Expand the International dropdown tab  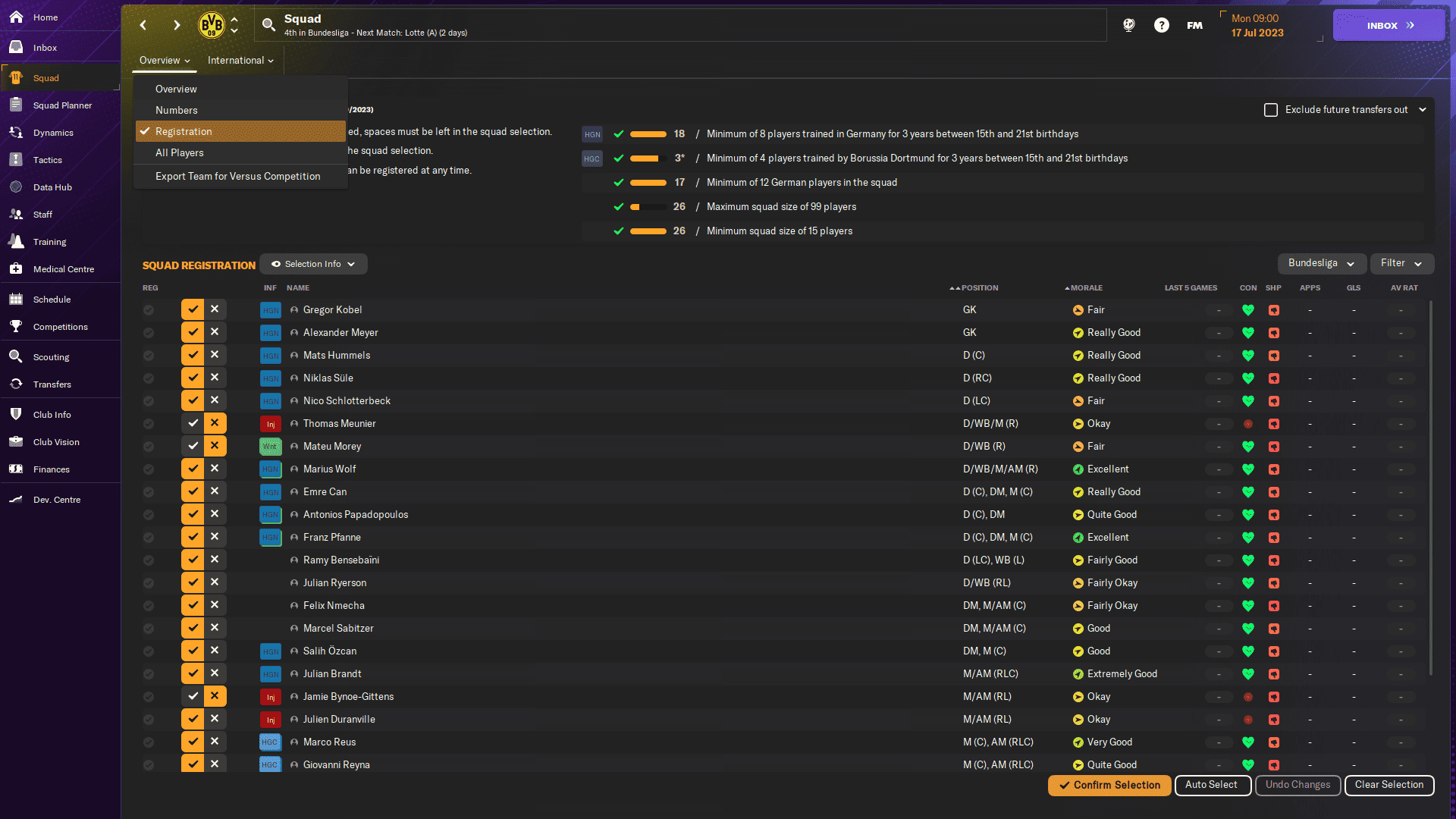240,61
